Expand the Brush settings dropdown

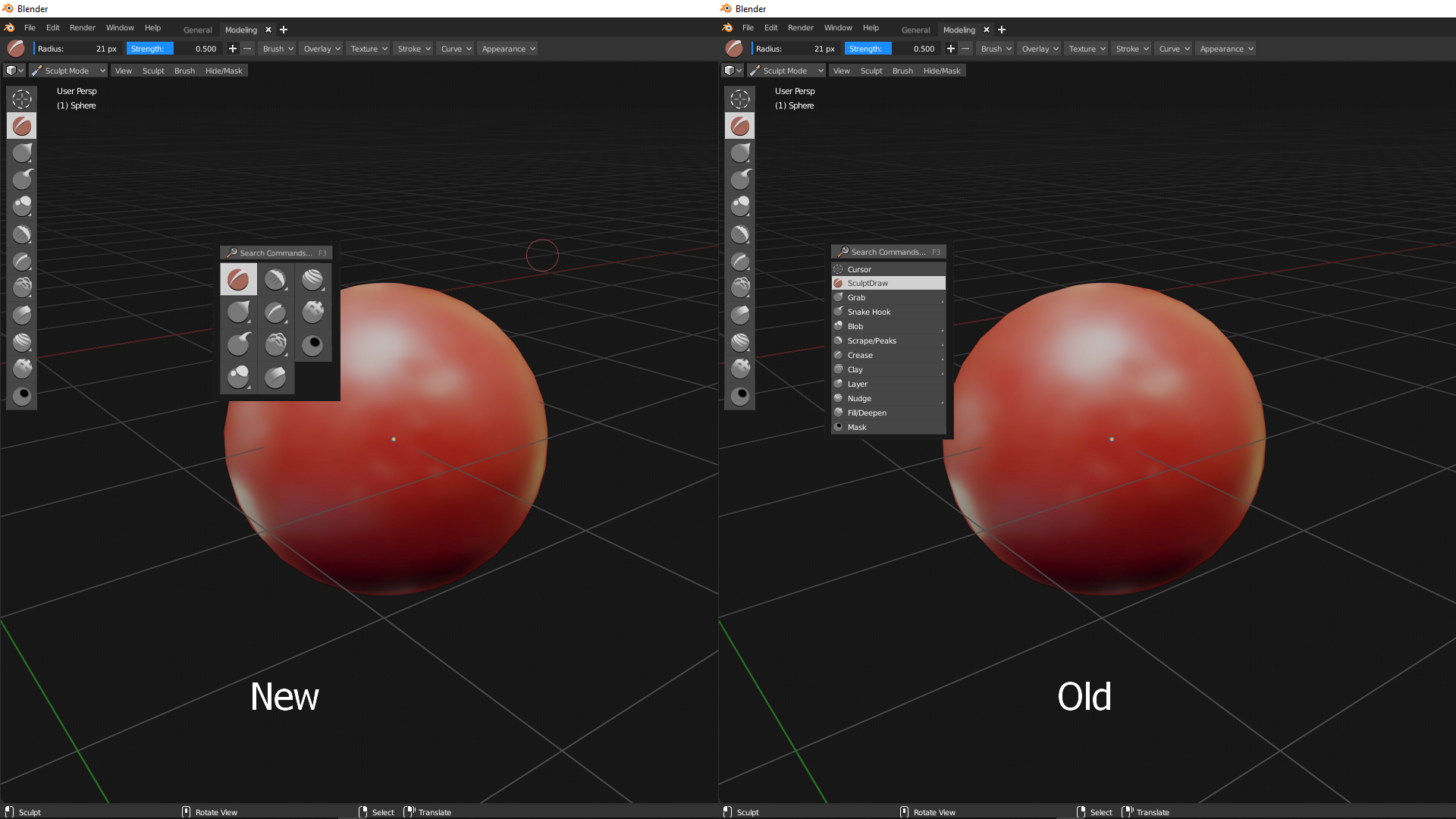(278, 49)
